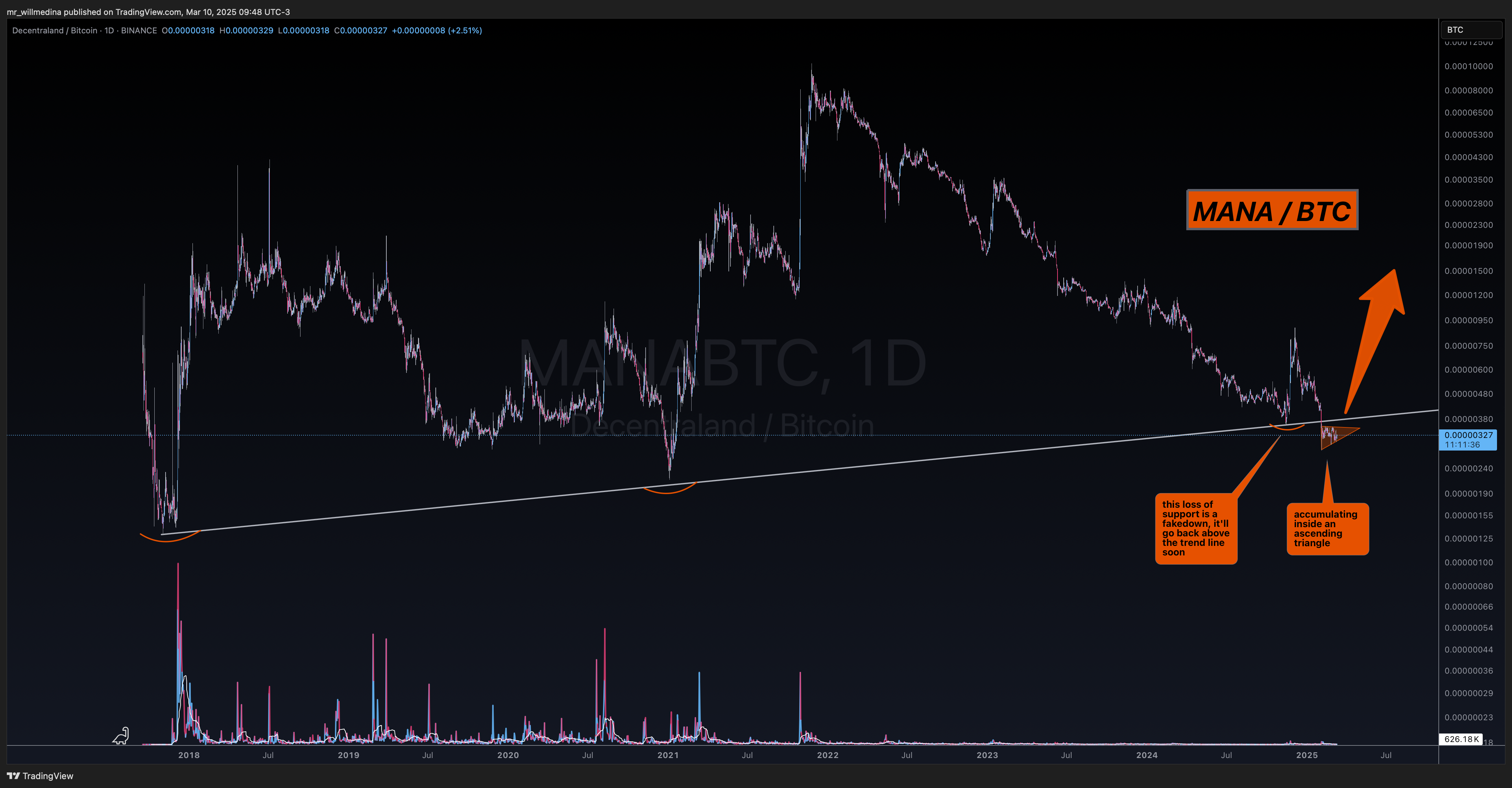Click the 2021 label on the time axis
The width and height of the screenshot is (1512, 788).
coord(668,755)
